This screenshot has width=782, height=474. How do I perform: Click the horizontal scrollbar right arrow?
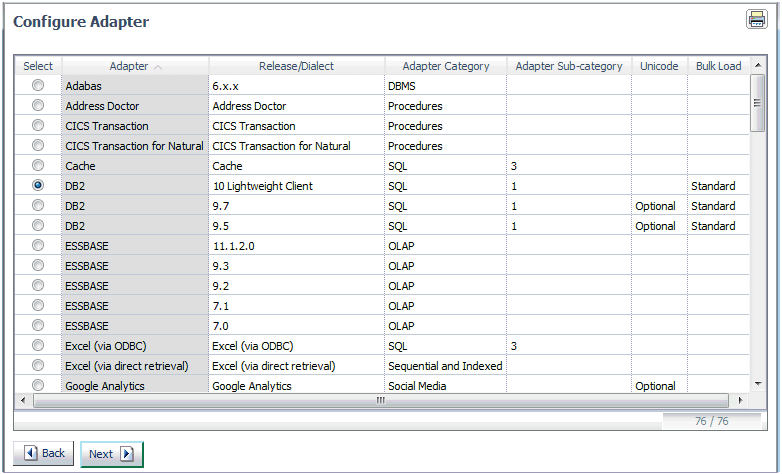(741, 400)
